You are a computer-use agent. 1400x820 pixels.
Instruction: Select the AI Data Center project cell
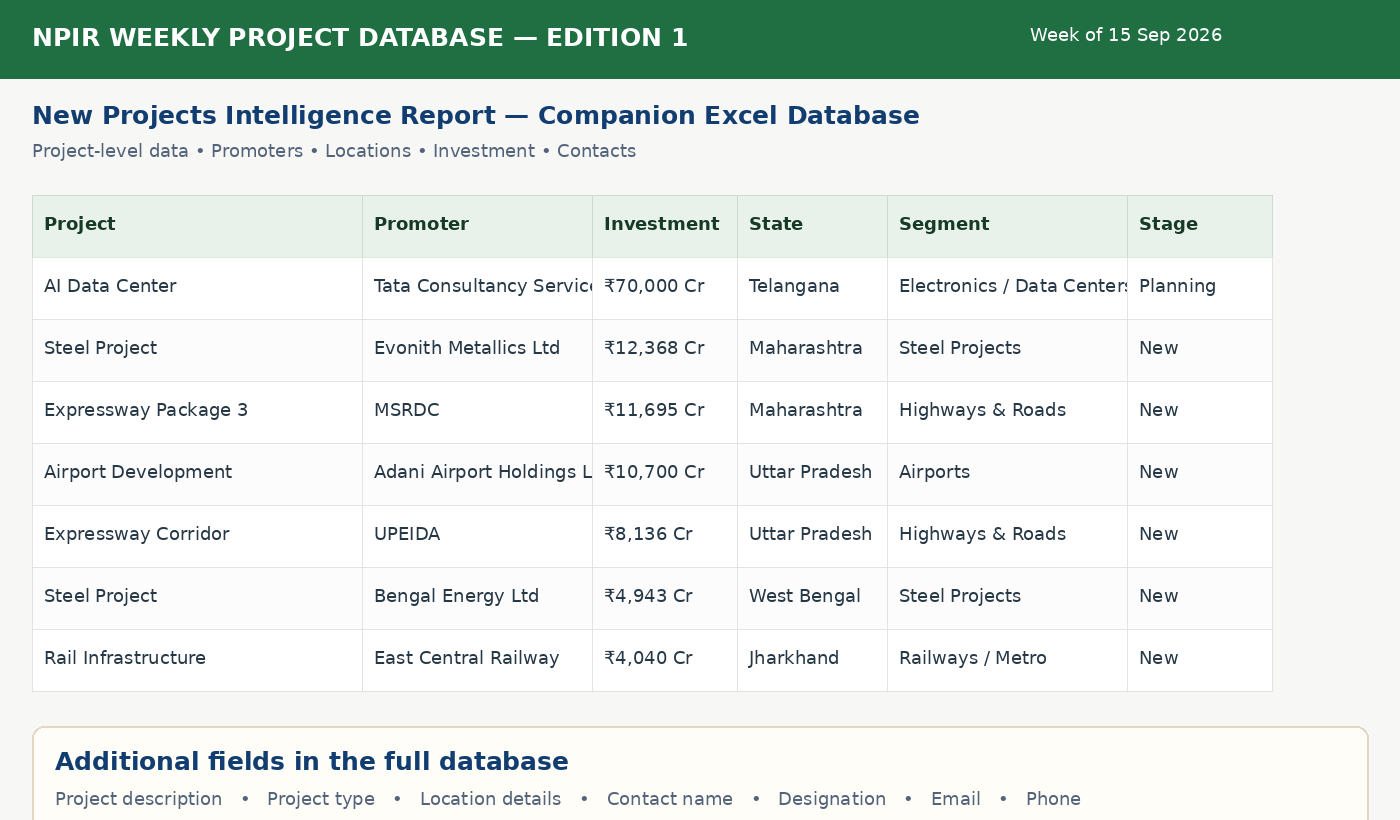[x=197, y=288]
